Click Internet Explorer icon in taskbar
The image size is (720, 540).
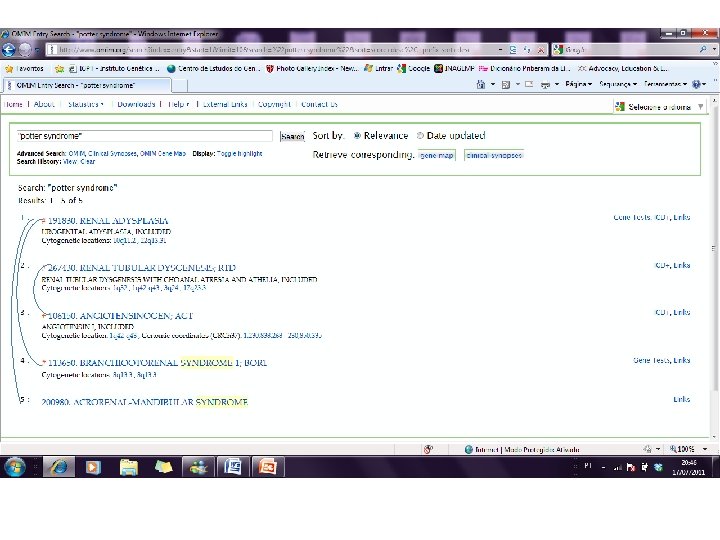(59, 467)
